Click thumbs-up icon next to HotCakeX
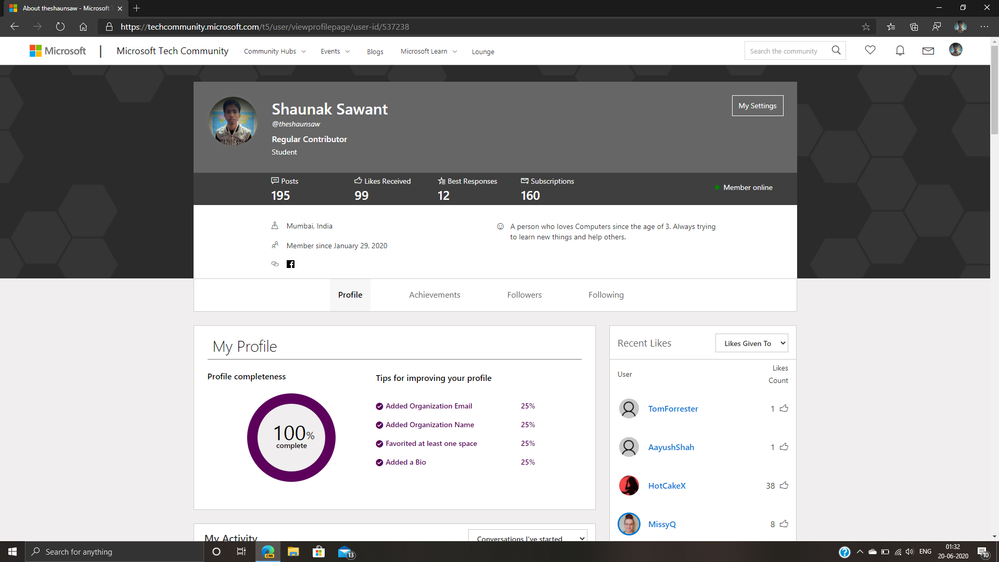The image size is (999, 562). tap(784, 486)
